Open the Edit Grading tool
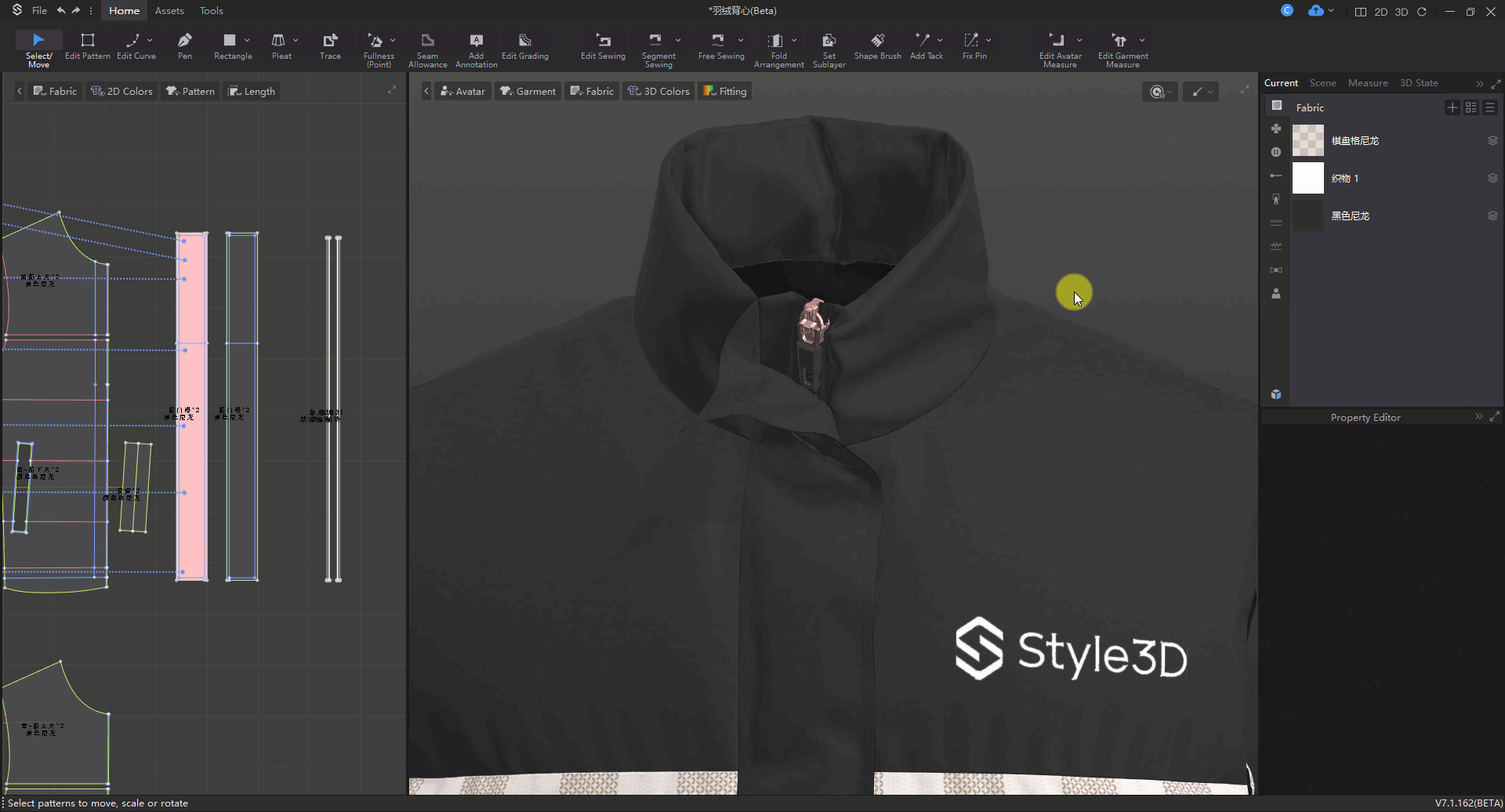 click(524, 45)
